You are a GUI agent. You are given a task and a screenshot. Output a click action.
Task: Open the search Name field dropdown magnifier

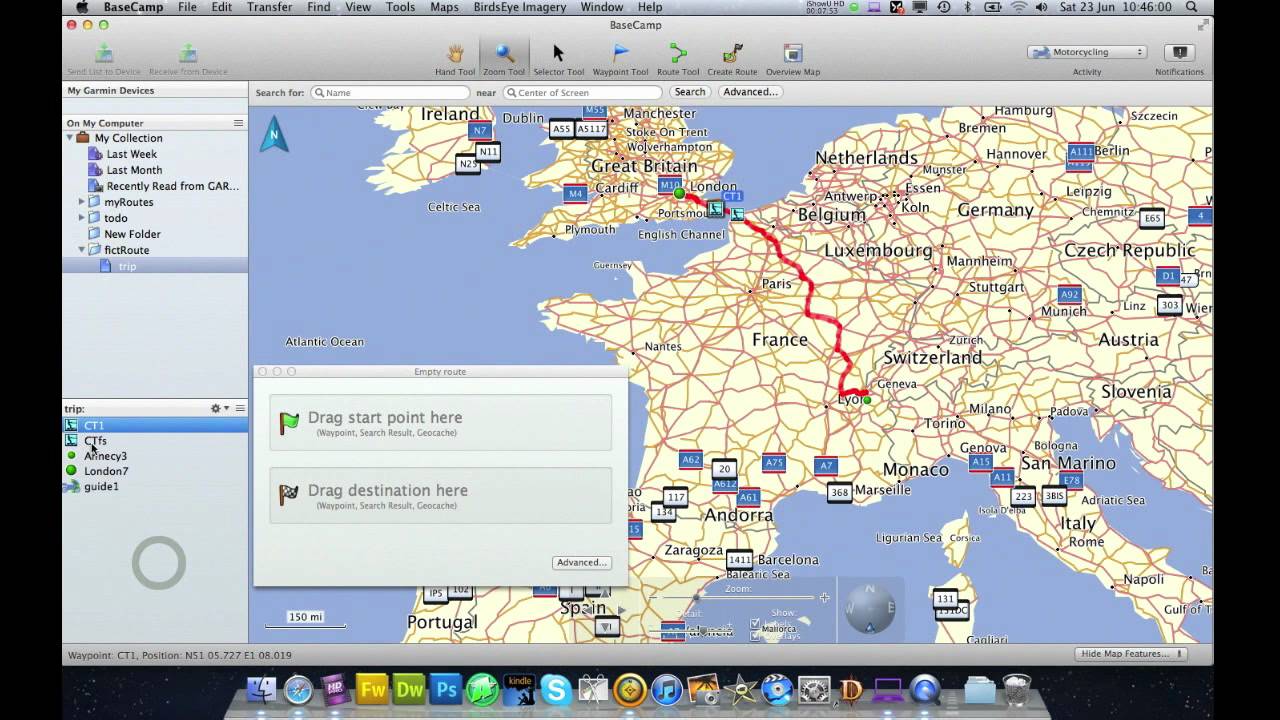(x=319, y=92)
